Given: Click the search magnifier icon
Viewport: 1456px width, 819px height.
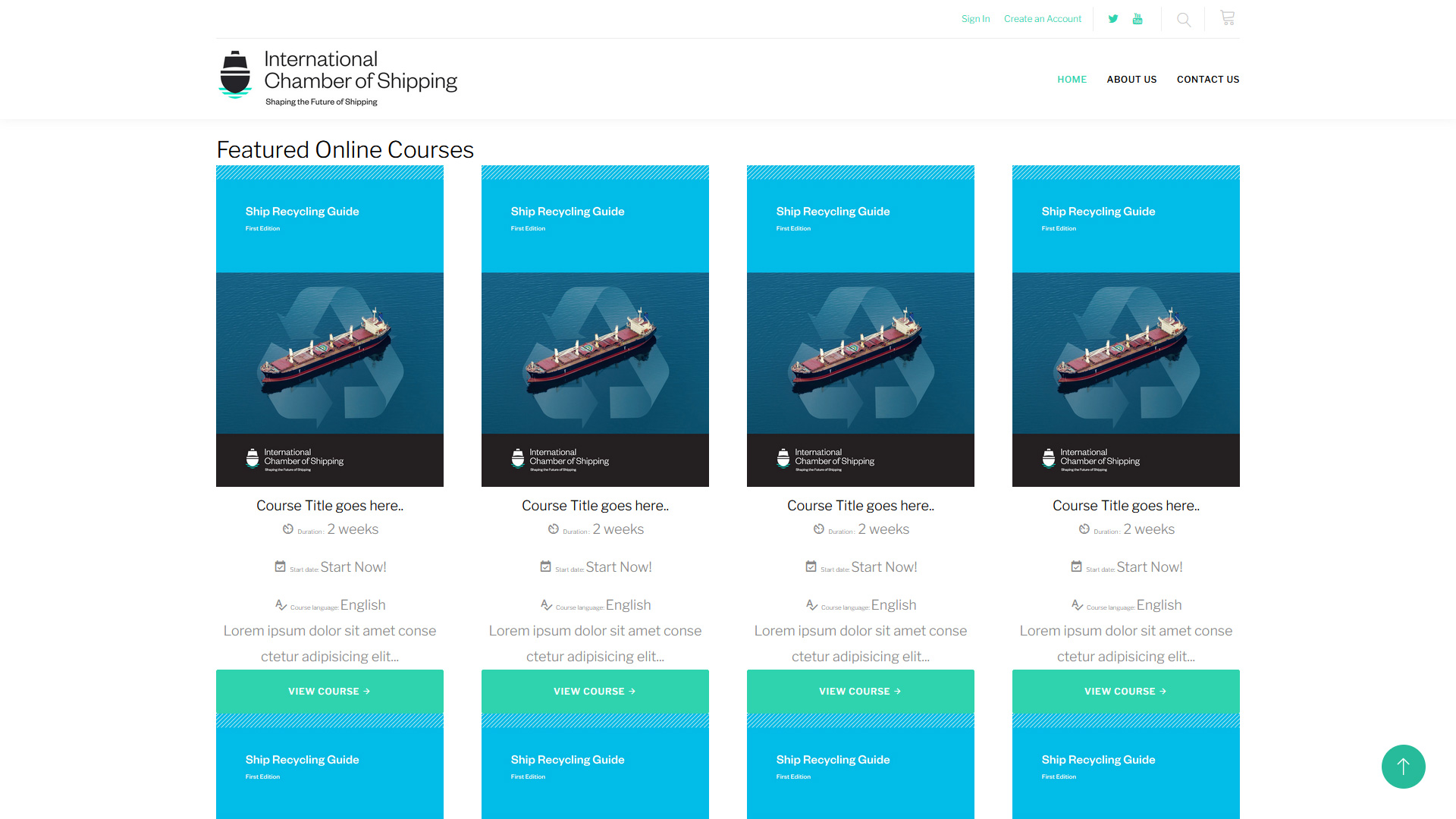Looking at the screenshot, I should (x=1183, y=20).
